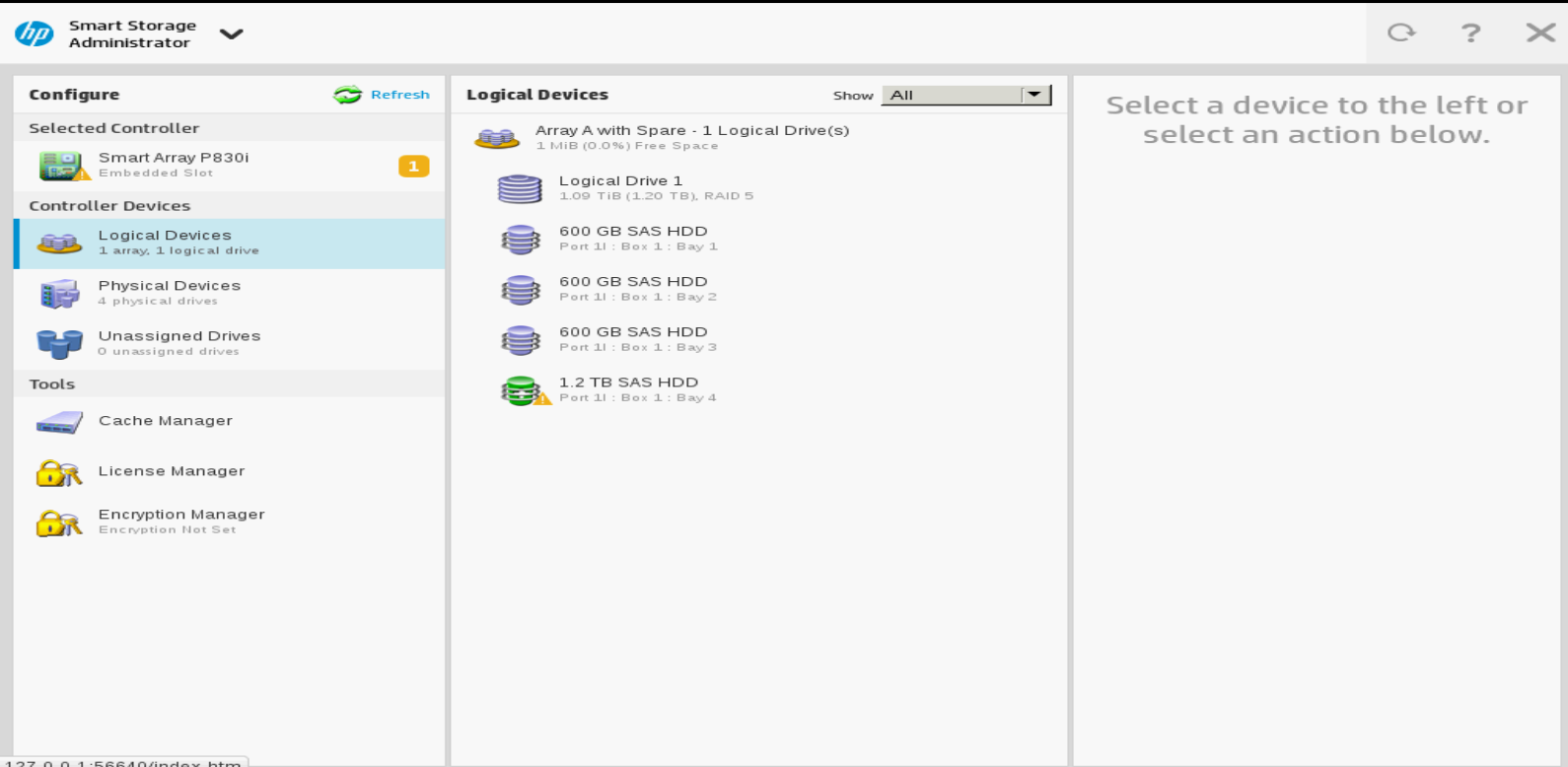
Task: Click the Configure panel heading
Action: click(x=74, y=95)
